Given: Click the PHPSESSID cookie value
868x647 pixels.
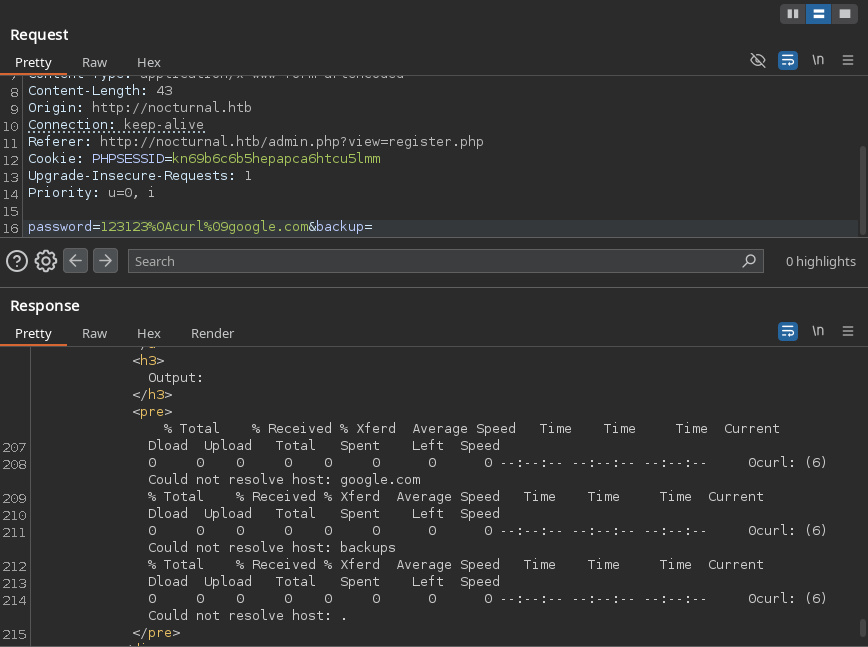Looking at the screenshot, I should click(x=276, y=159).
